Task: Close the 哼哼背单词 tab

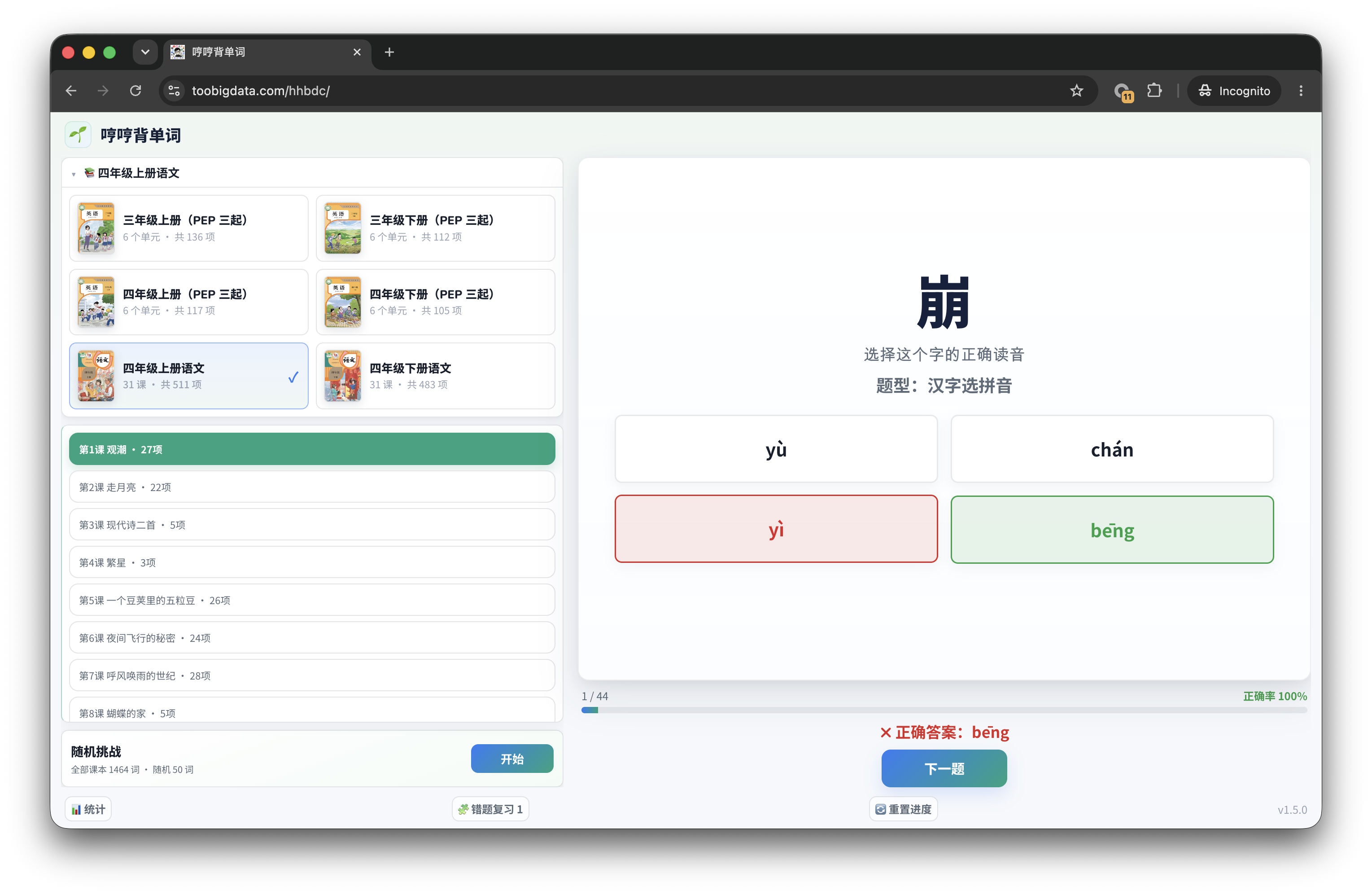Action: 357,52
